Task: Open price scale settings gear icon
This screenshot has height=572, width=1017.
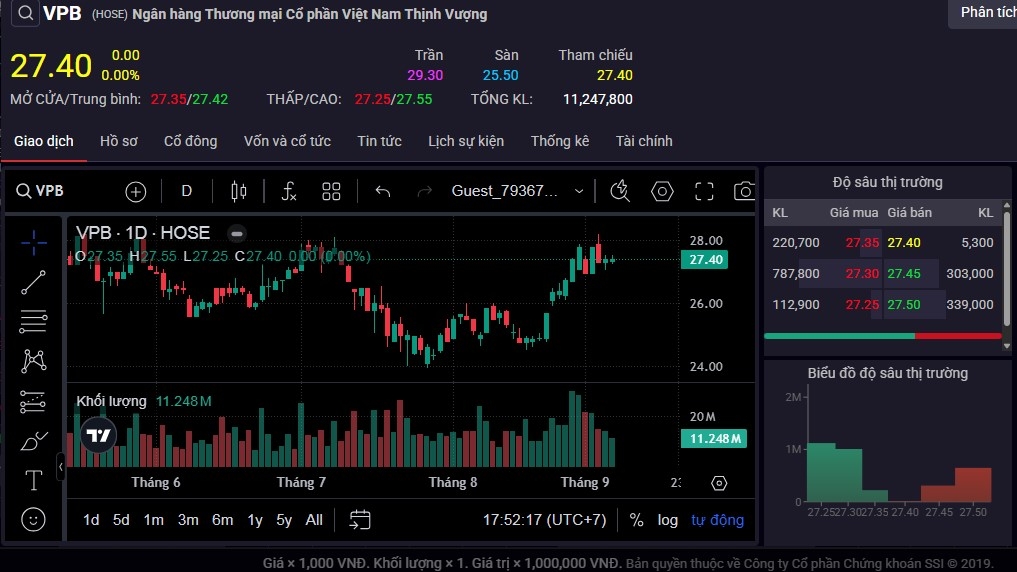Action: coord(719,483)
